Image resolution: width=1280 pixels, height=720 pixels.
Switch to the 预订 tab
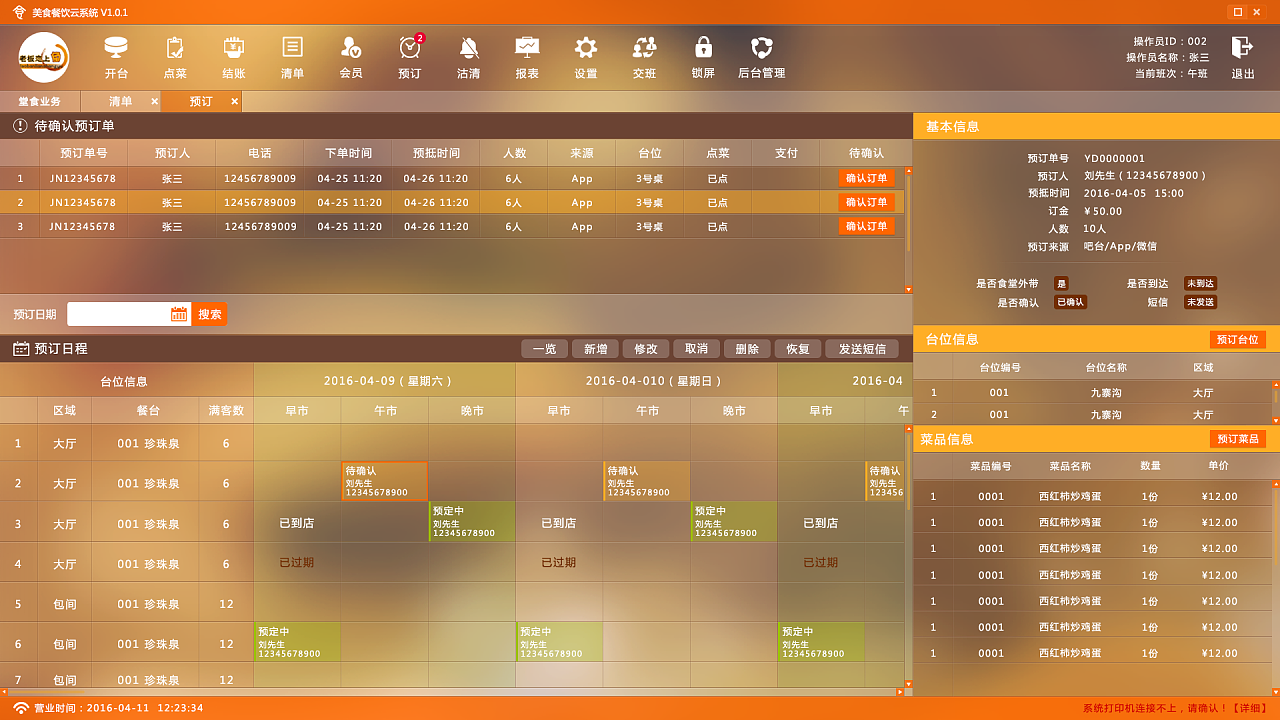(201, 102)
